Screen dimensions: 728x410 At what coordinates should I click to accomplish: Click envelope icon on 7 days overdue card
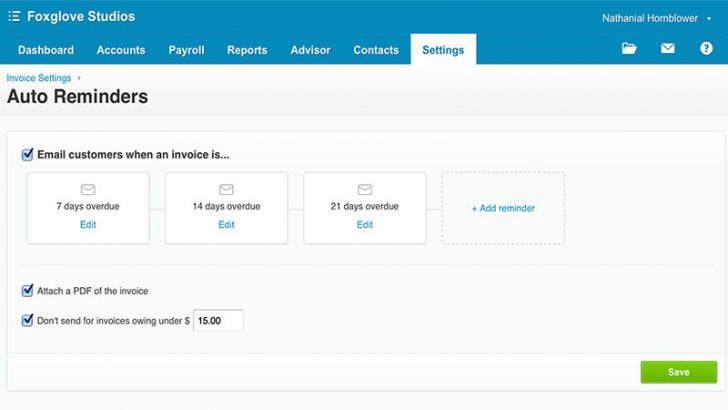(x=88, y=189)
